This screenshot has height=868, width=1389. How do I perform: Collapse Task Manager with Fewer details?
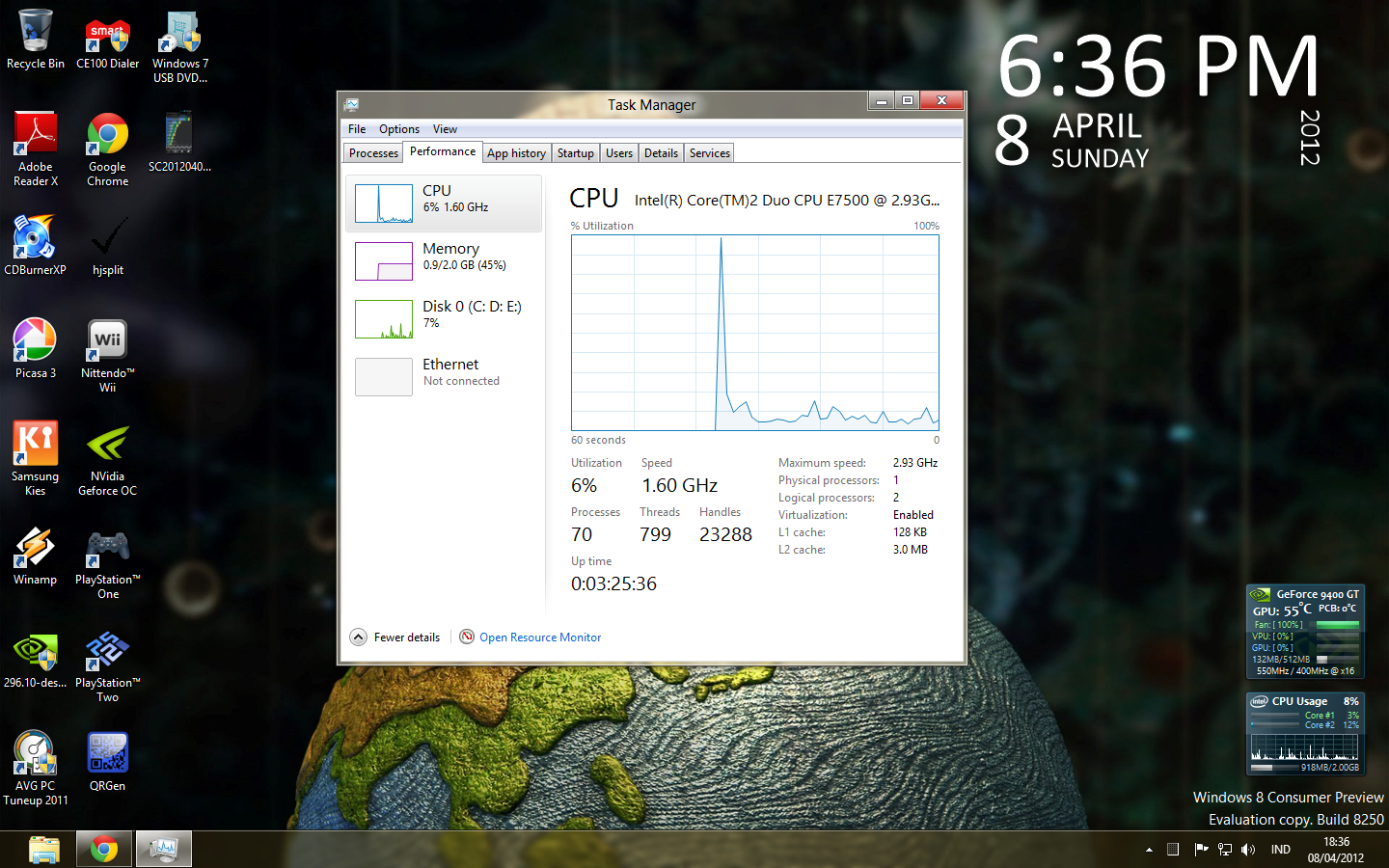pyautogui.click(x=395, y=637)
